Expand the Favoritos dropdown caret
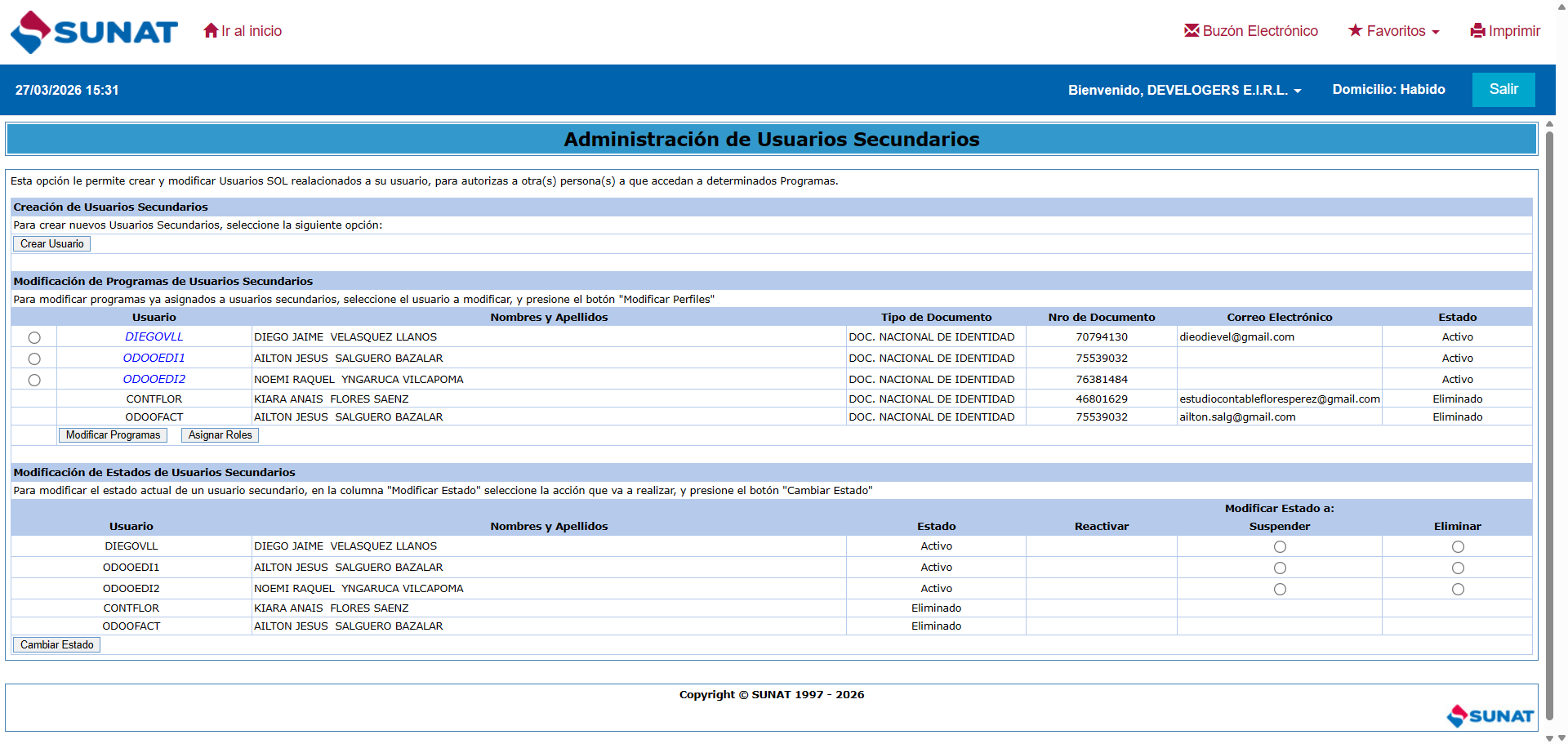1568x744 pixels. point(1436,33)
